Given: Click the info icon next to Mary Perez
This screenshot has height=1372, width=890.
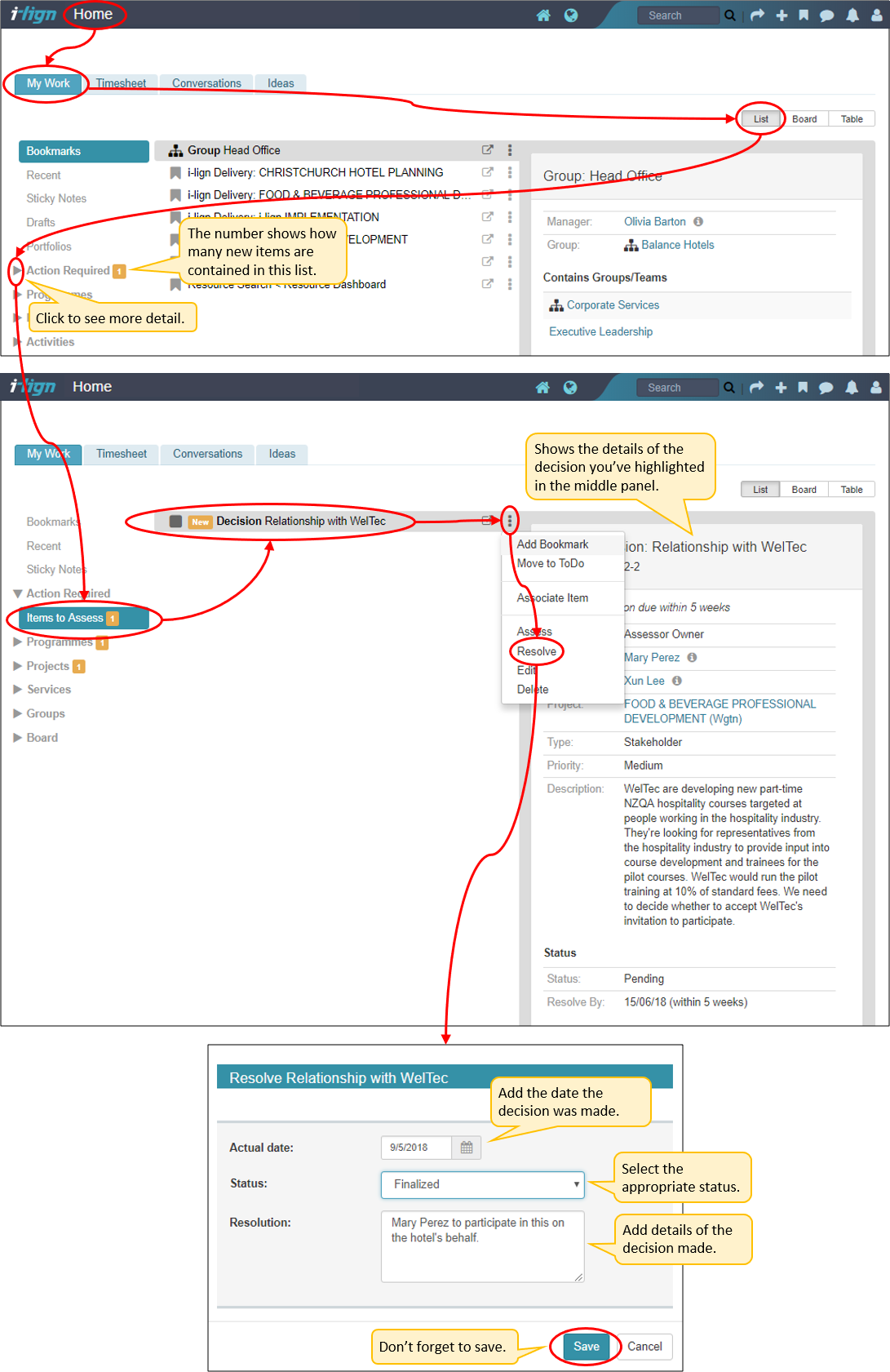Looking at the screenshot, I should point(692,658).
